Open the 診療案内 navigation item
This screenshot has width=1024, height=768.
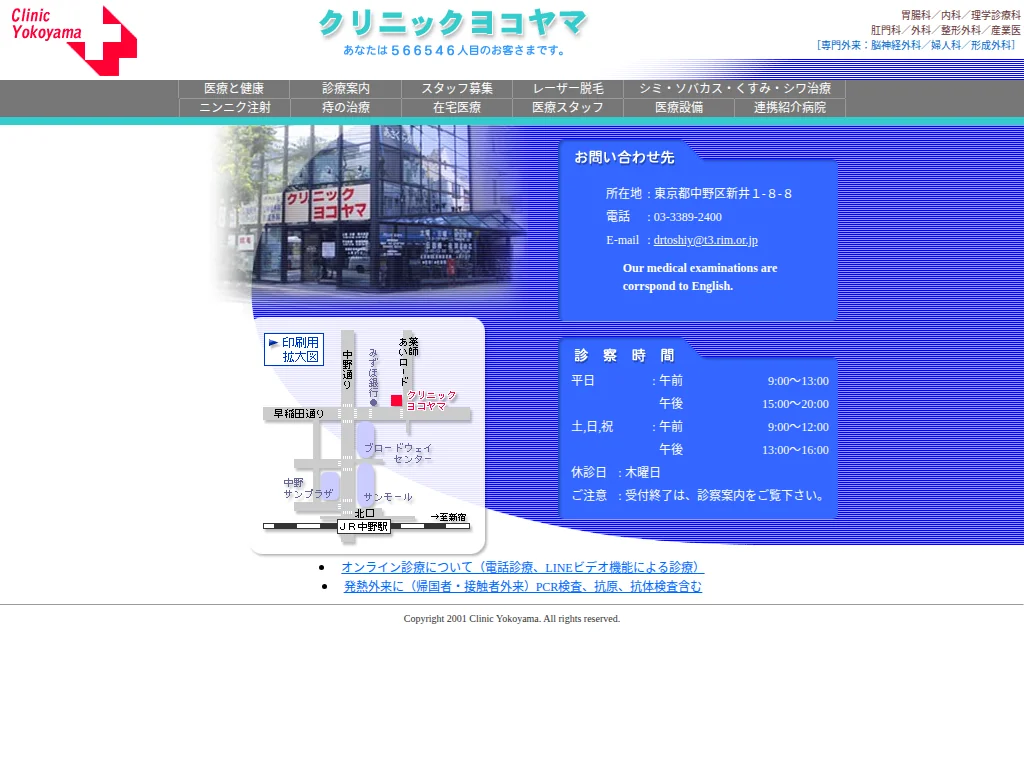pyautogui.click(x=345, y=88)
